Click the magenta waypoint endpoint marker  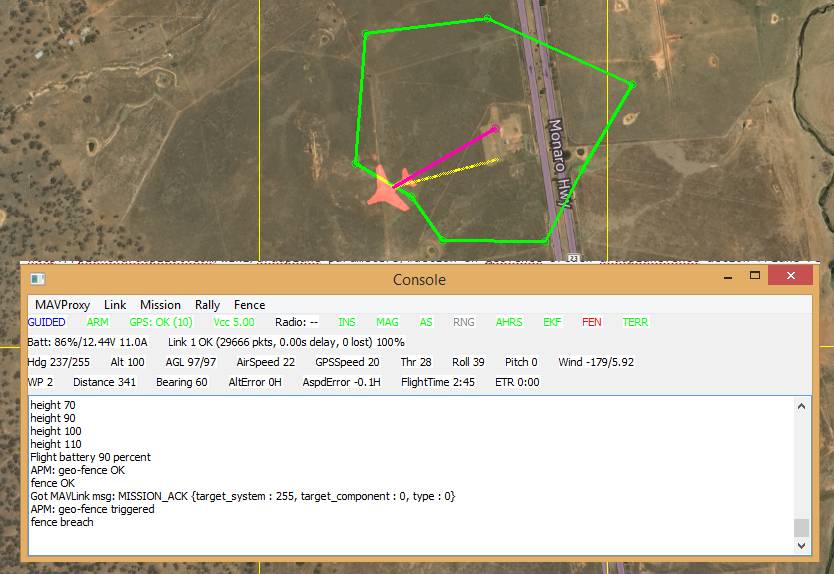click(496, 129)
